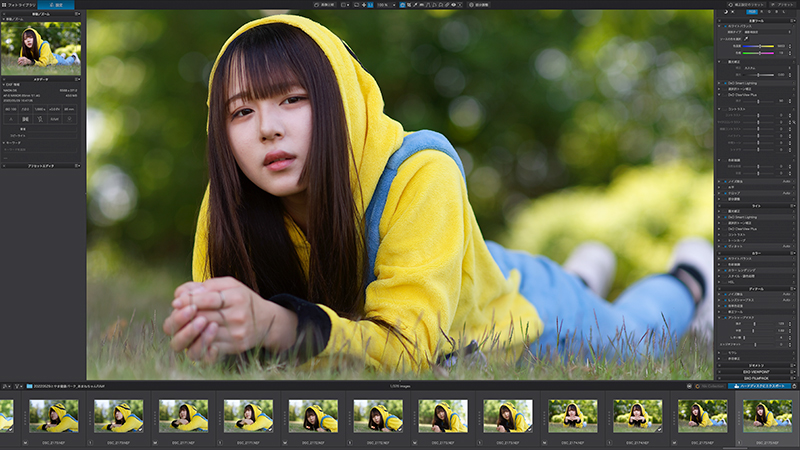Collapse the White Balance section arrow
The width and height of the screenshot is (800, 450).
point(719,26)
